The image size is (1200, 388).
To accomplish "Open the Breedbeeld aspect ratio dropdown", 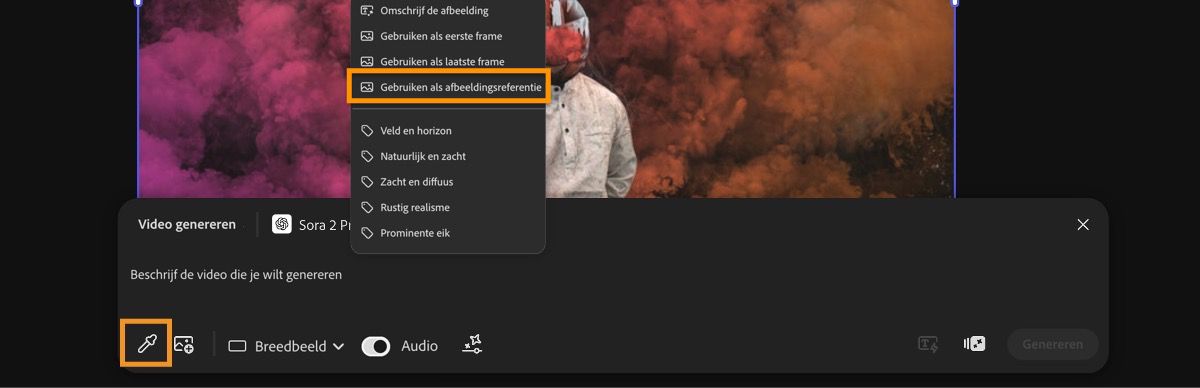I will pyautogui.click(x=286, y=346).
